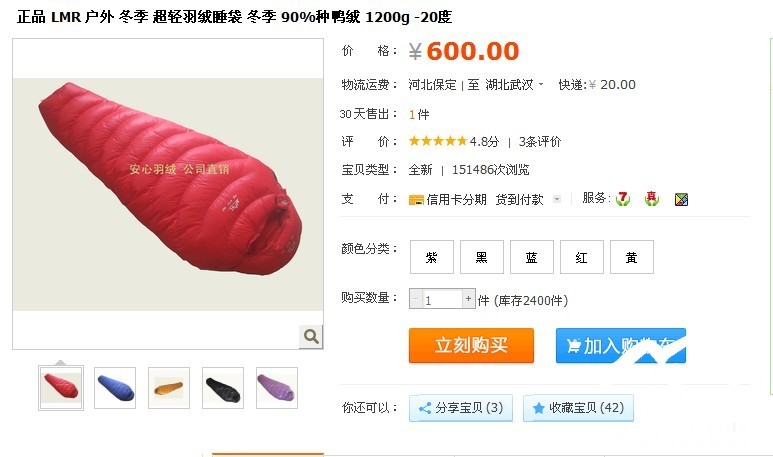Click the 加入购物车 add to cart button
Viewport: 773px width, 457px height.
pos(621,346)
